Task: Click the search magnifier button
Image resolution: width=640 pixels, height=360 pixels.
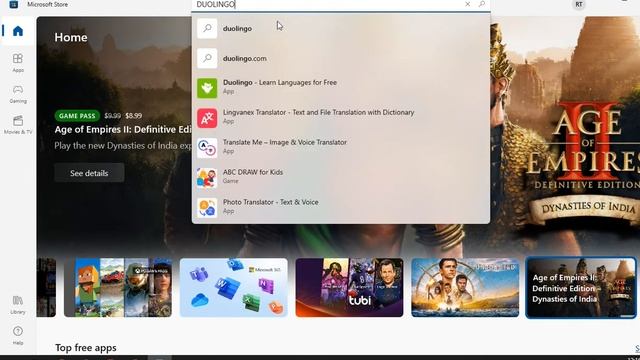Action: [x=482, y=4]
